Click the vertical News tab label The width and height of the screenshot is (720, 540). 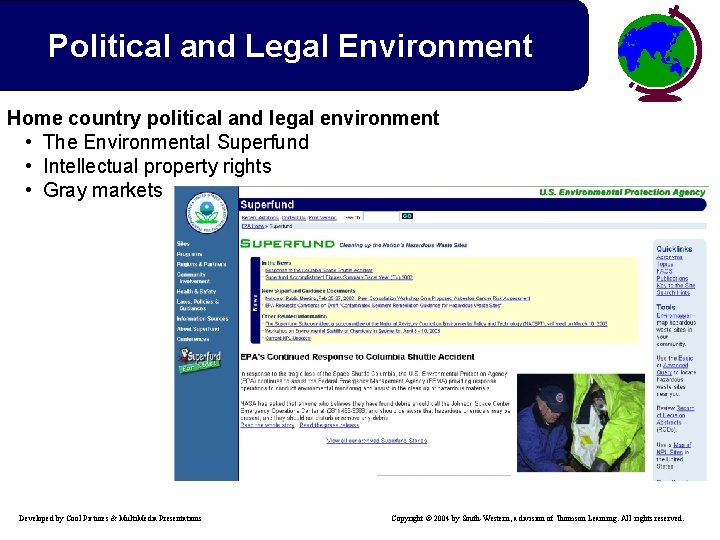coord(255,301)
